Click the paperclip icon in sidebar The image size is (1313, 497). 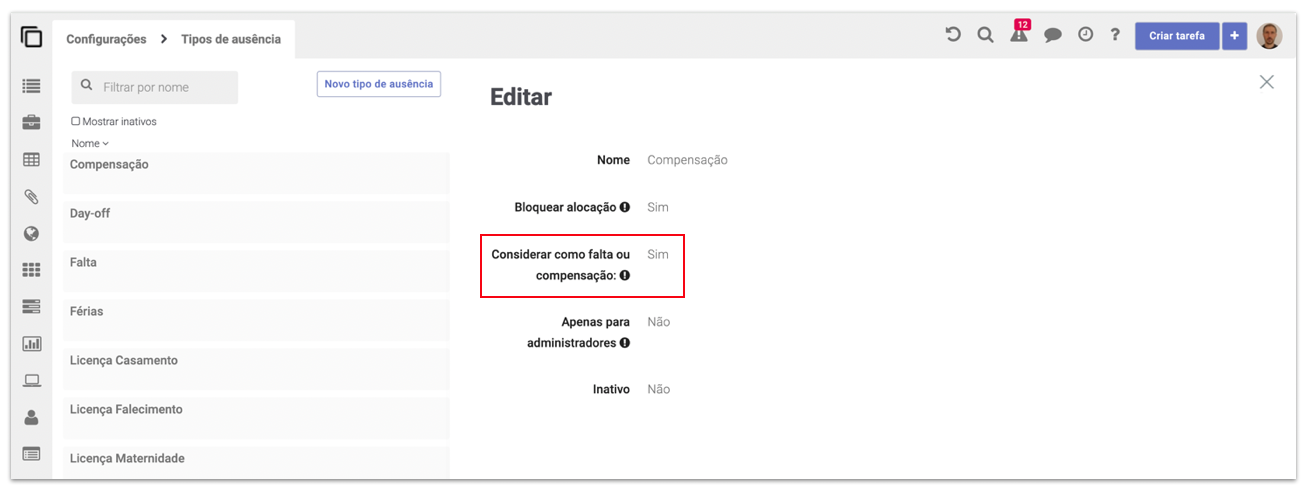click(31, 197)
